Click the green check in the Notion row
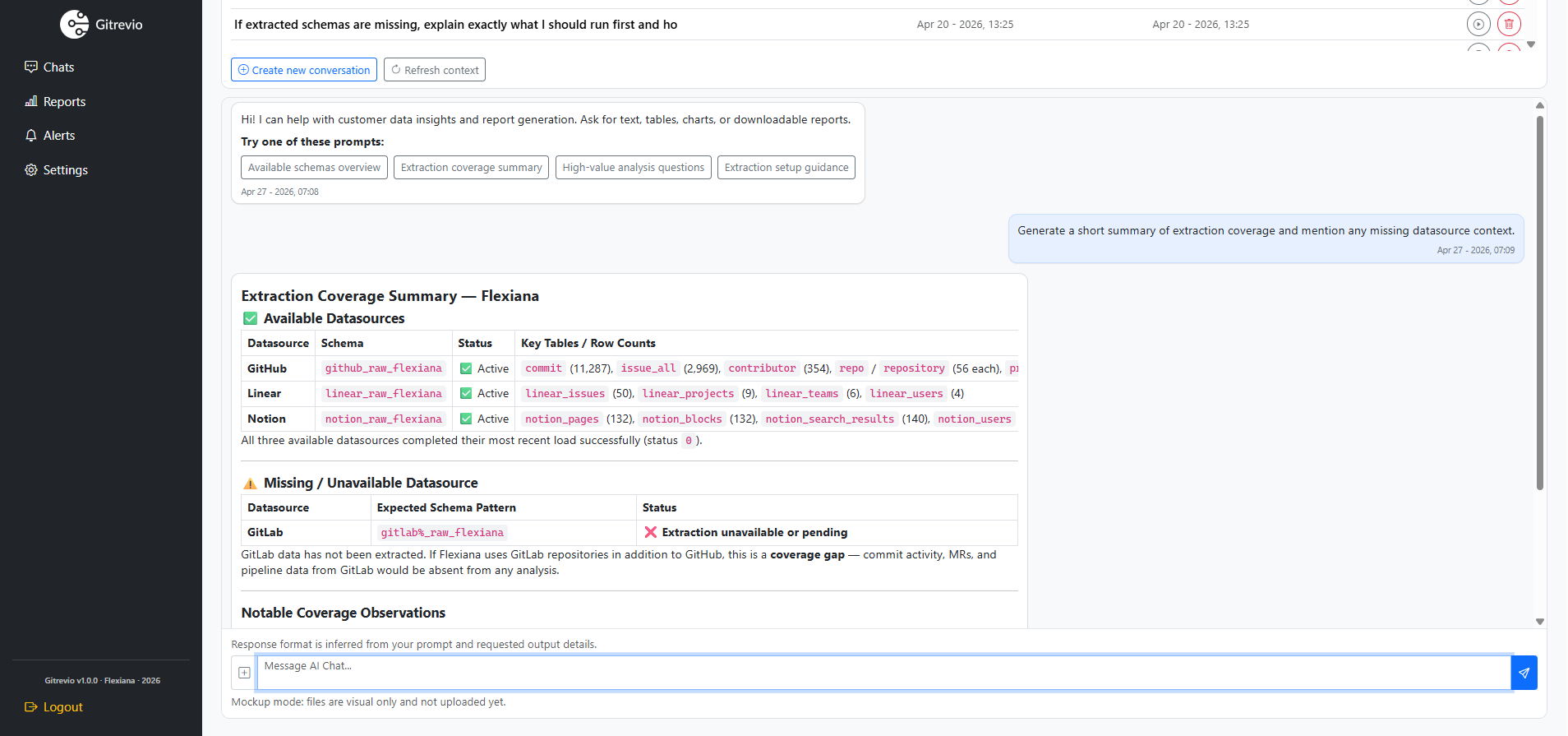1568x736 pixels. [x=466, y=419]
